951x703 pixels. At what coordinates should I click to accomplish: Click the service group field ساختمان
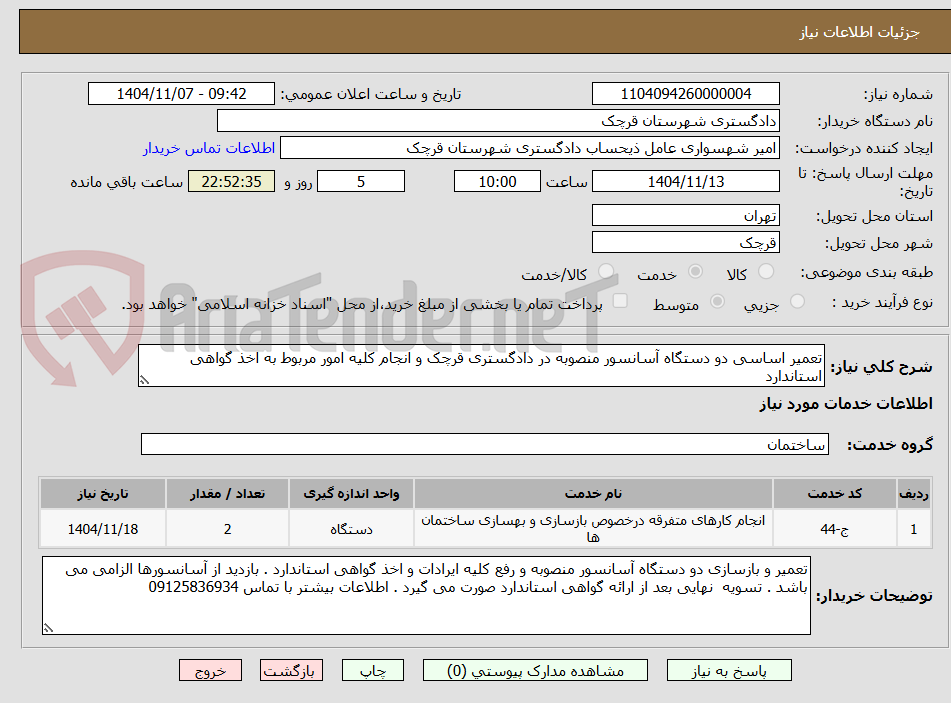(485, 445)
